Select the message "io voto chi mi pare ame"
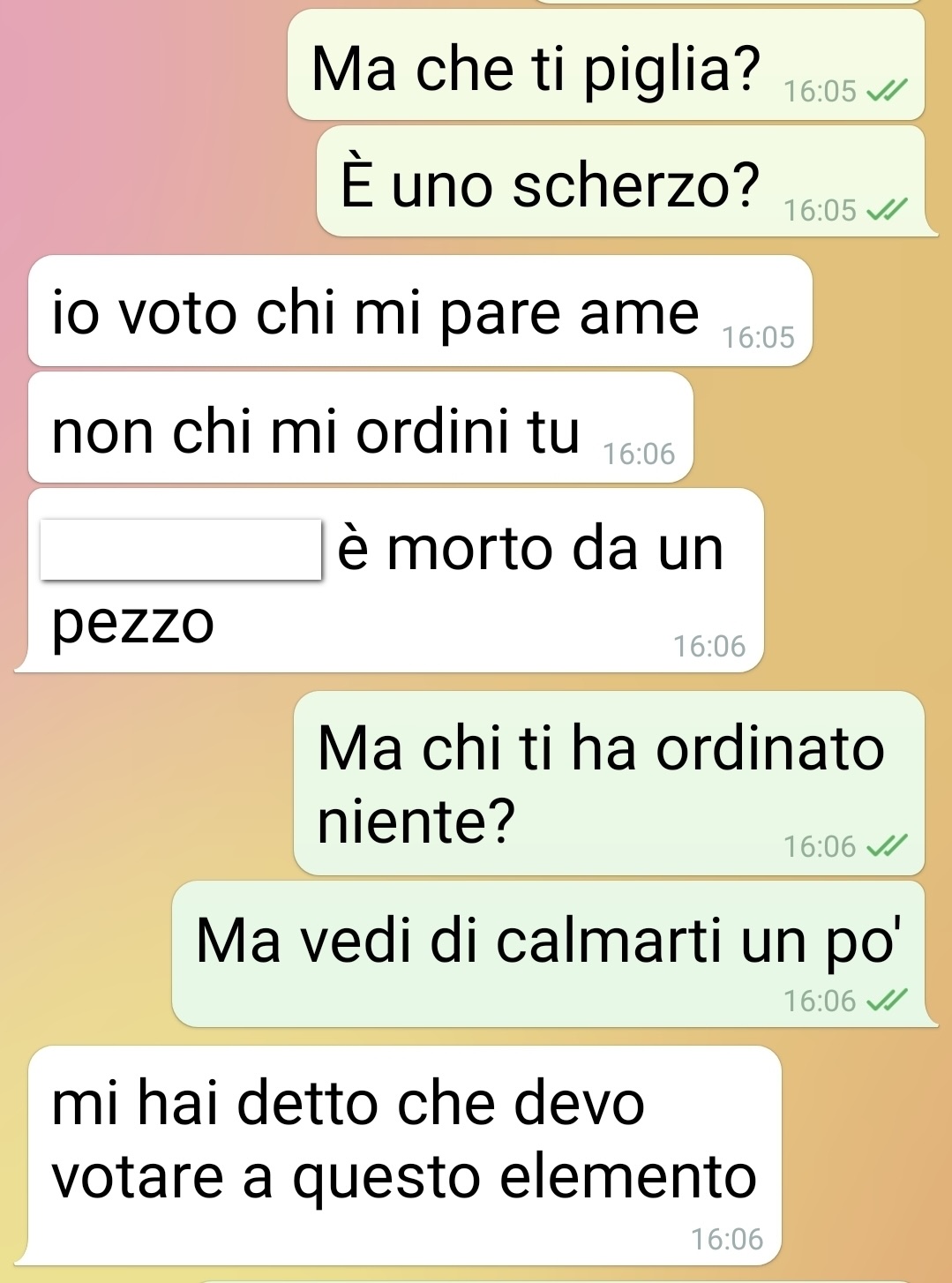 [x=420, y=311]
